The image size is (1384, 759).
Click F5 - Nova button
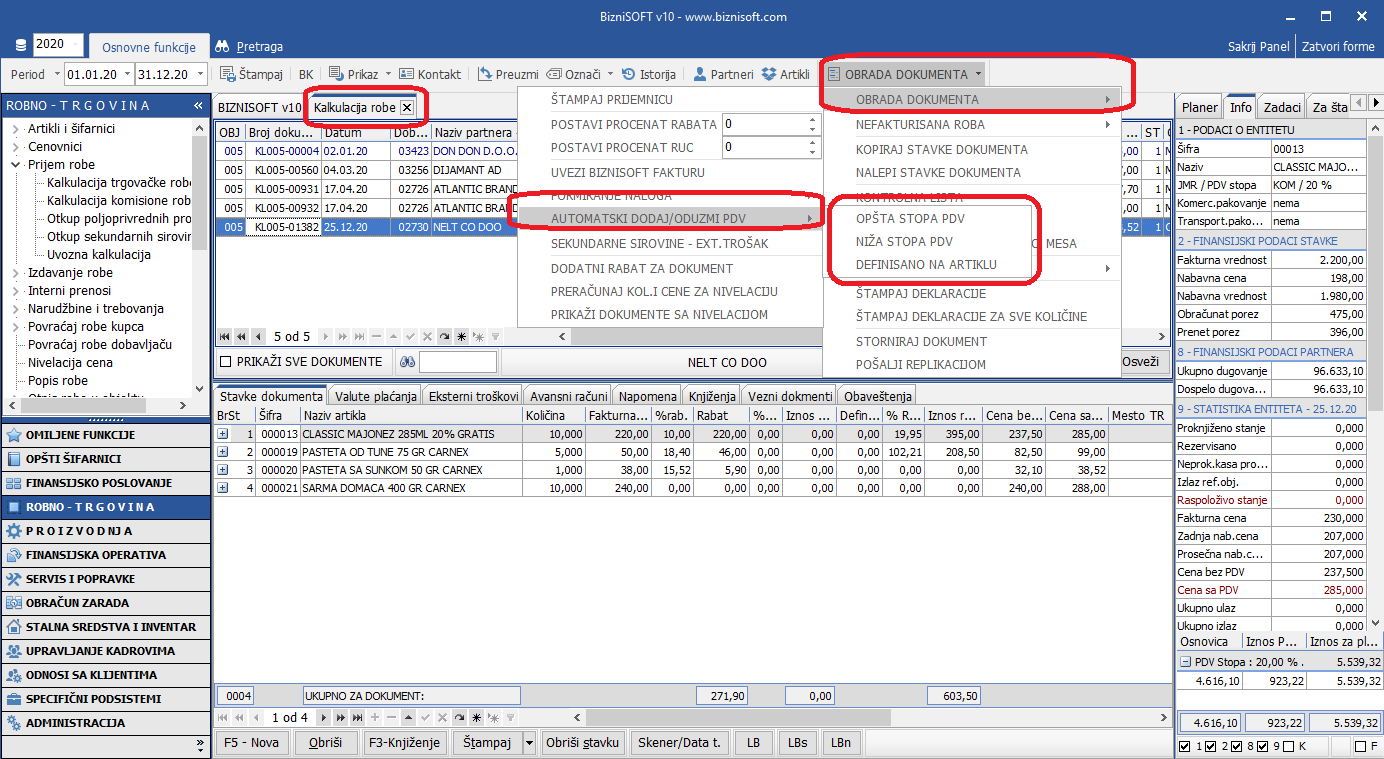coord(252,743)
